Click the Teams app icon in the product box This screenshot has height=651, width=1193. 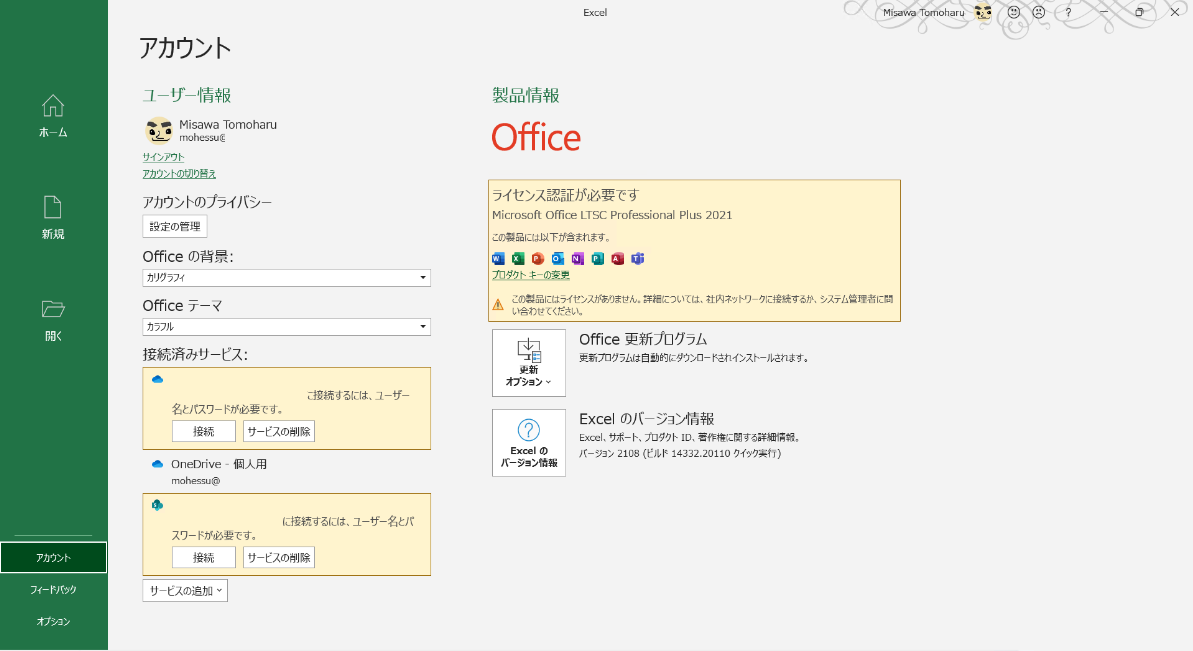638,259
